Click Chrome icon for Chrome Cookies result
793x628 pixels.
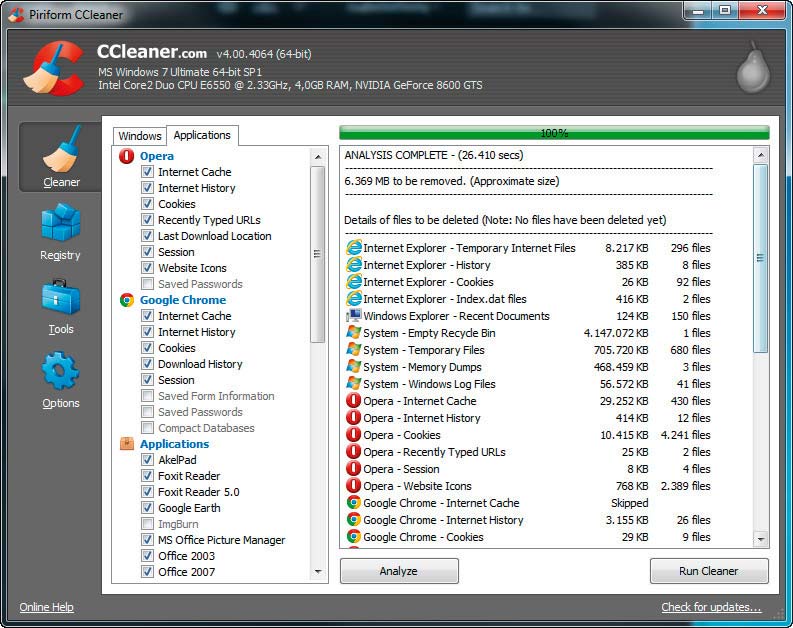(x=354, y=536)
